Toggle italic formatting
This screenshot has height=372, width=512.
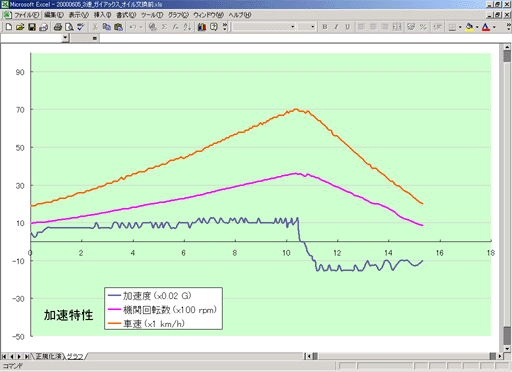pyautogui.click(x=336, y=27)
